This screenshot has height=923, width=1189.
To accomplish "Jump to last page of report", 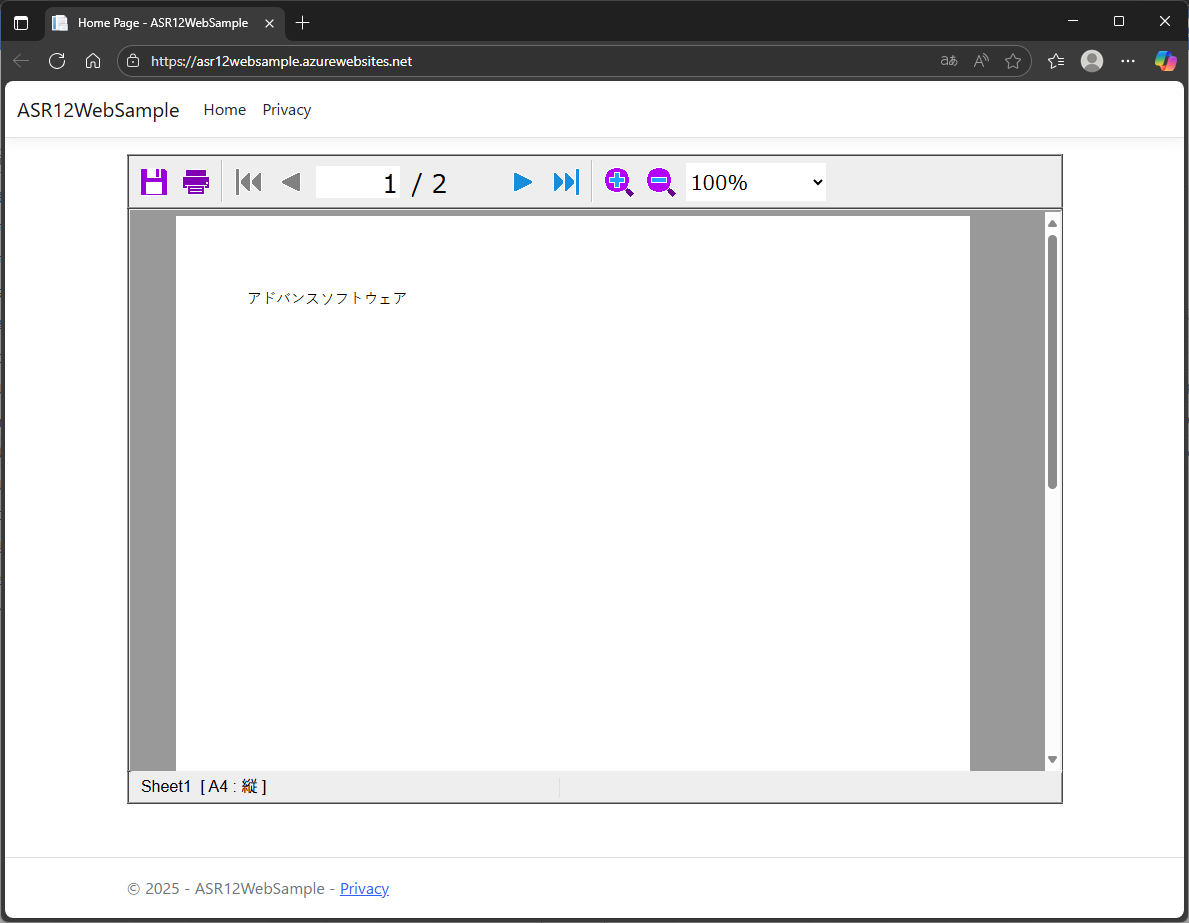I will point(566,182).
